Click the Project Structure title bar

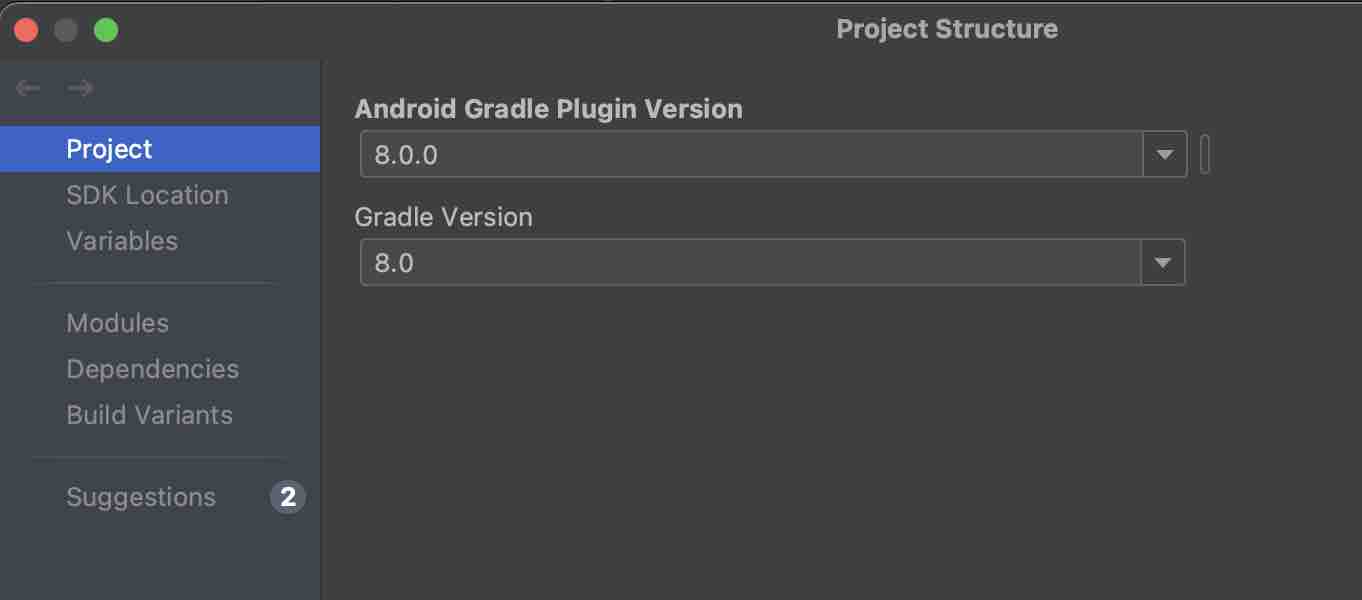point(946,29)
